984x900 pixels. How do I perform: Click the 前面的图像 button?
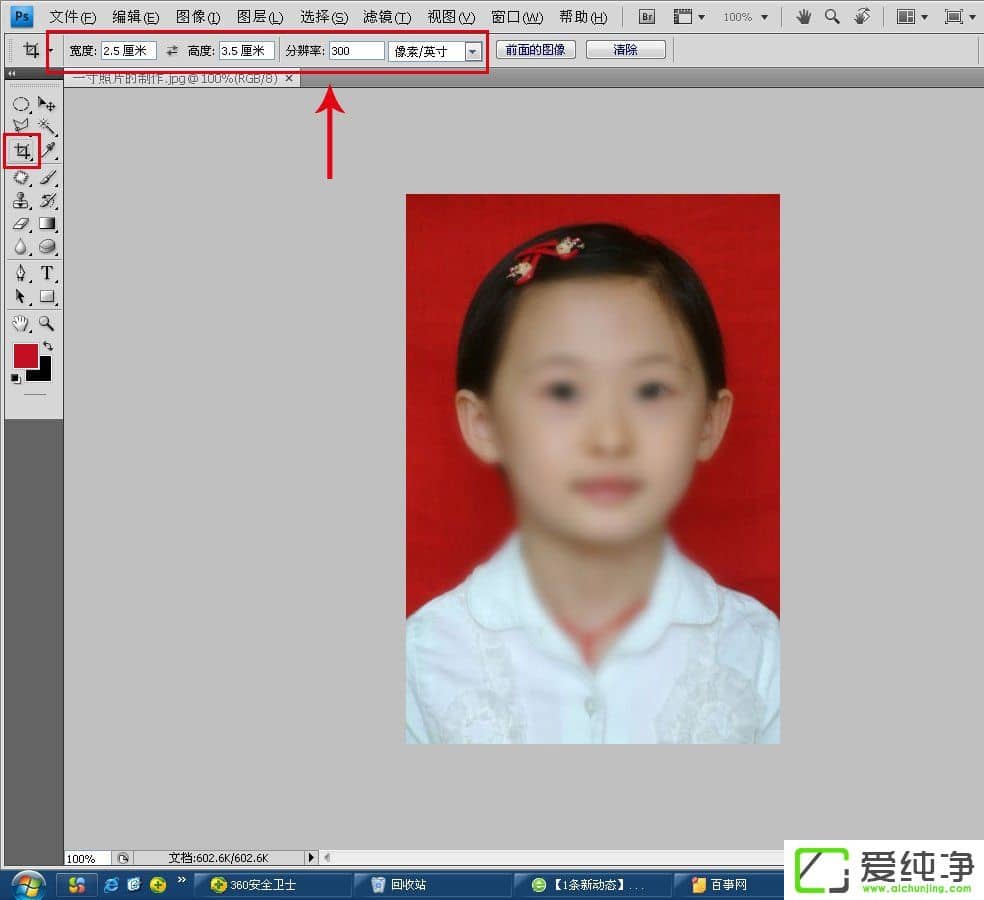tap(536, 50)
